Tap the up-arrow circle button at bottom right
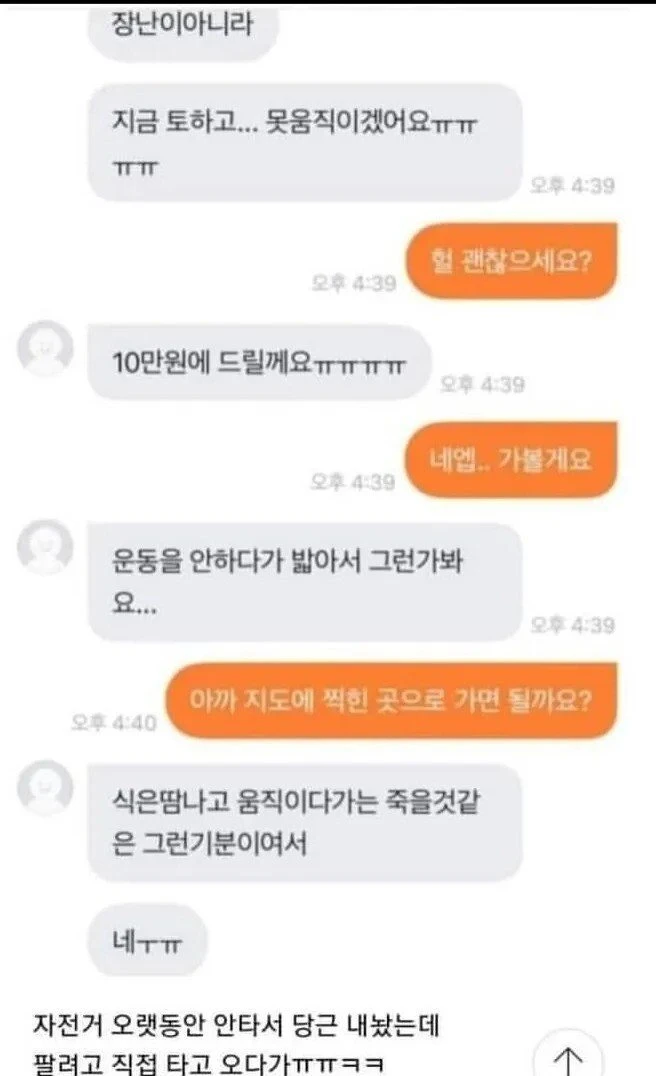 coord(568,1055)
